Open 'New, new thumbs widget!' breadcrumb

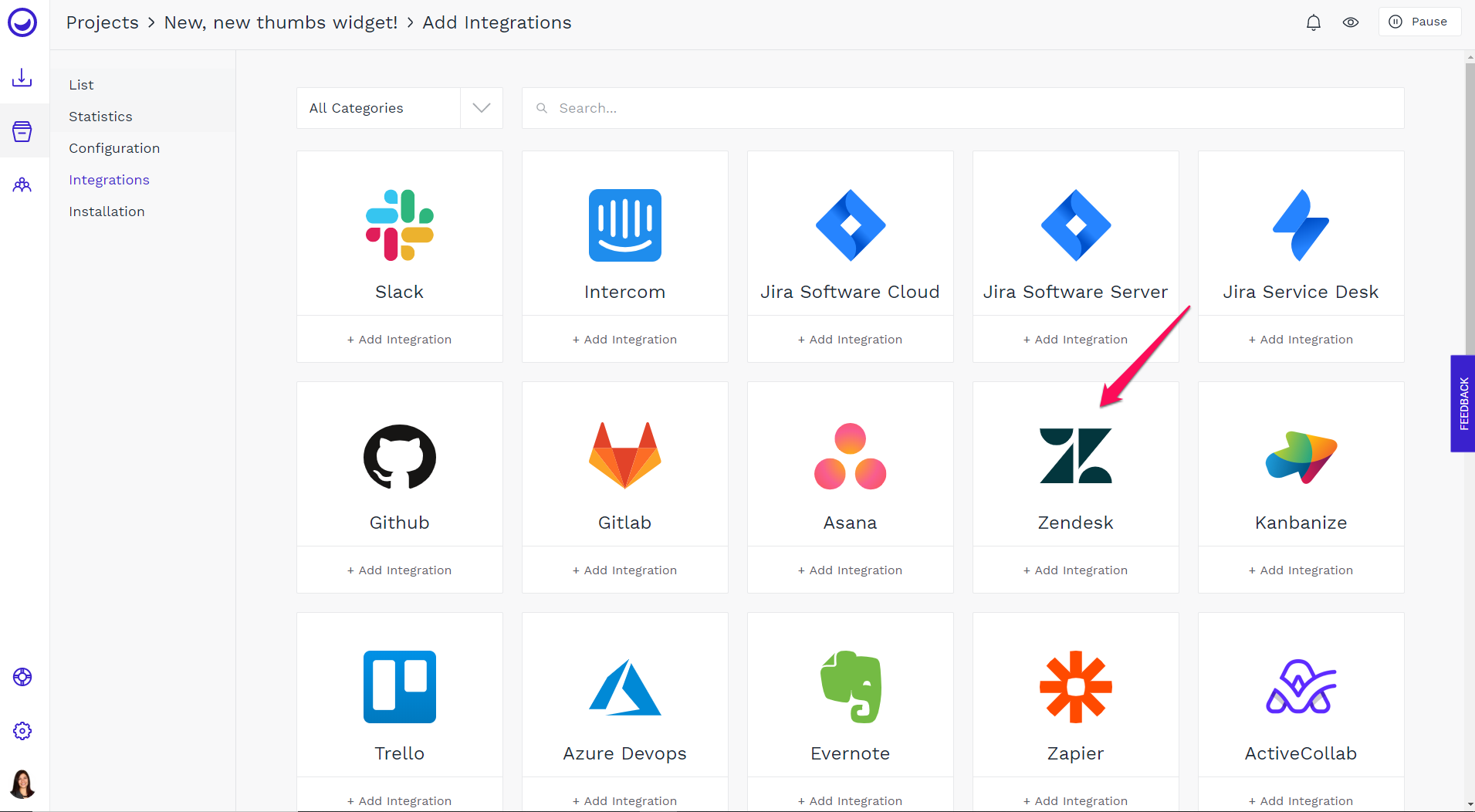click(x=281, y=22)
